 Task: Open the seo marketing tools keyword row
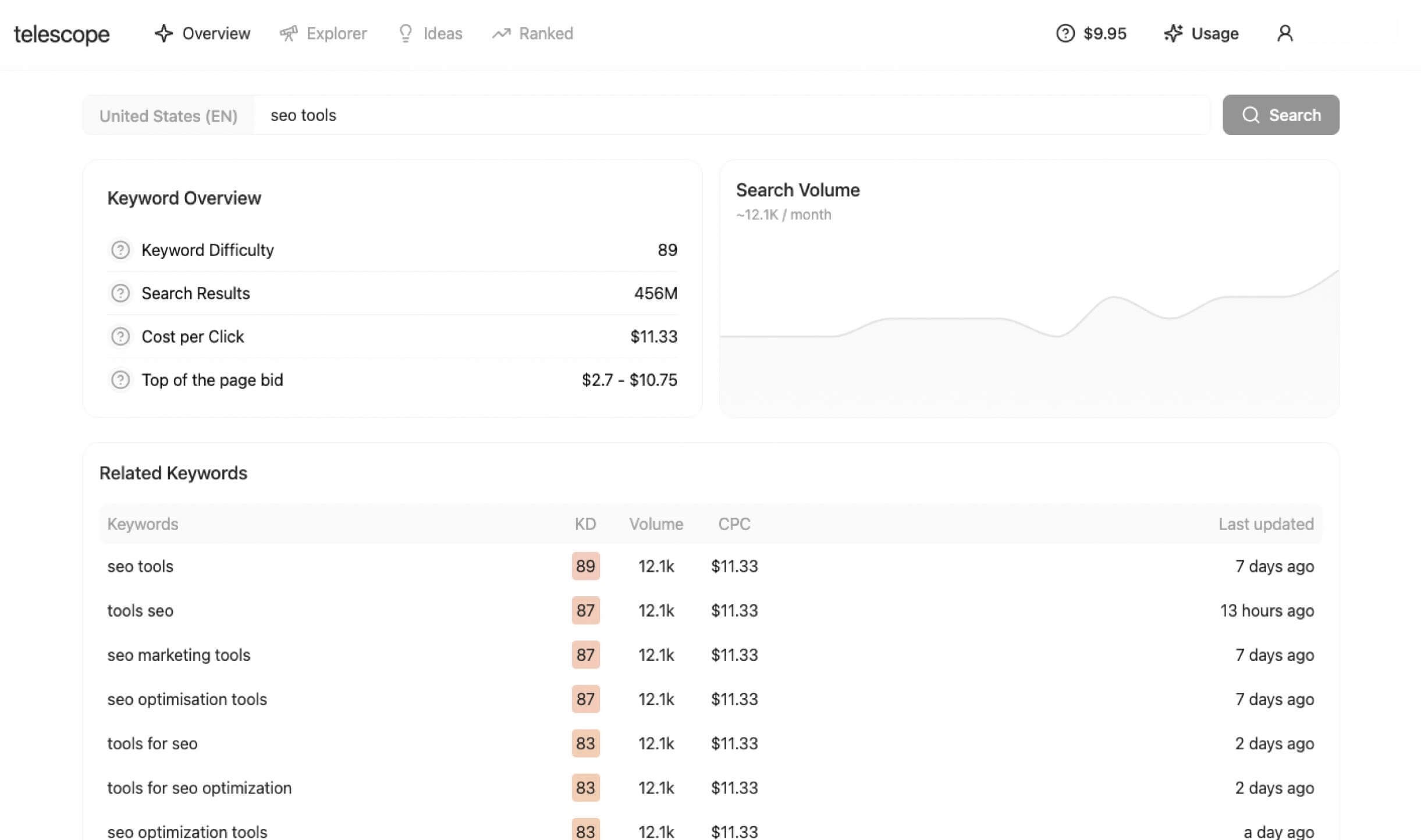click(179, 655)
